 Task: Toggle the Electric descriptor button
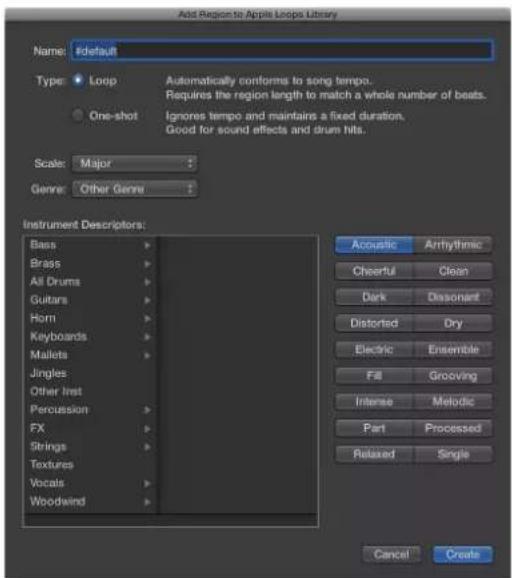374,349
